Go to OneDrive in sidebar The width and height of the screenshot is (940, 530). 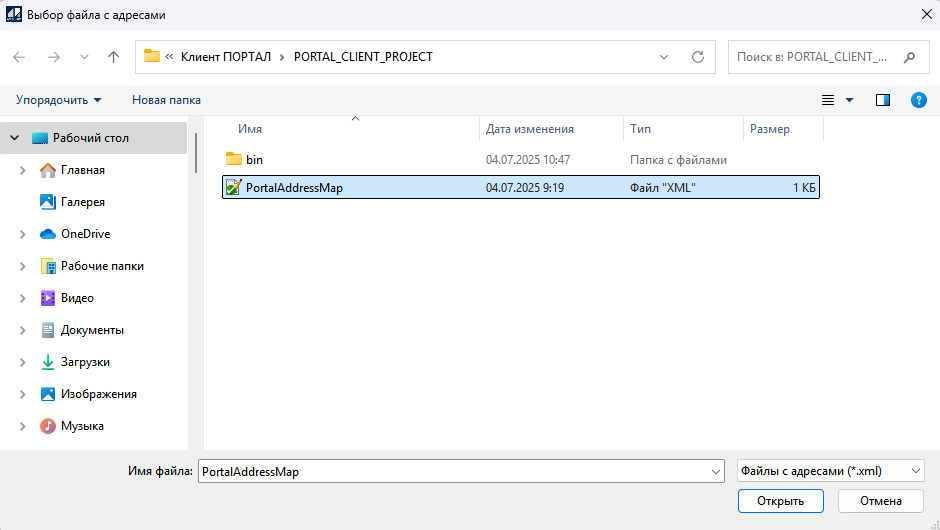[x=85, y=234]
